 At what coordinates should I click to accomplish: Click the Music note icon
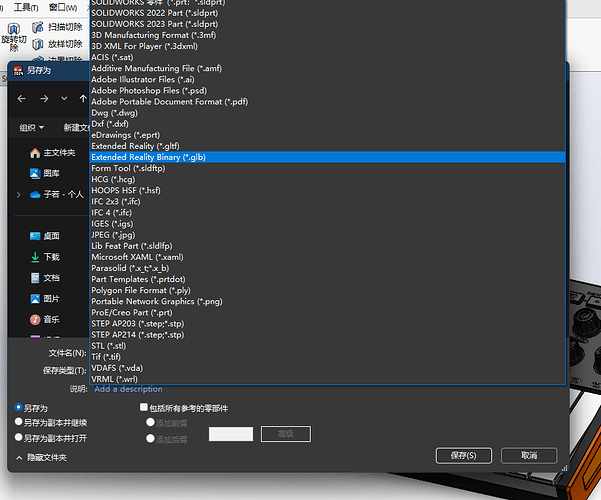tap(35, 319)
